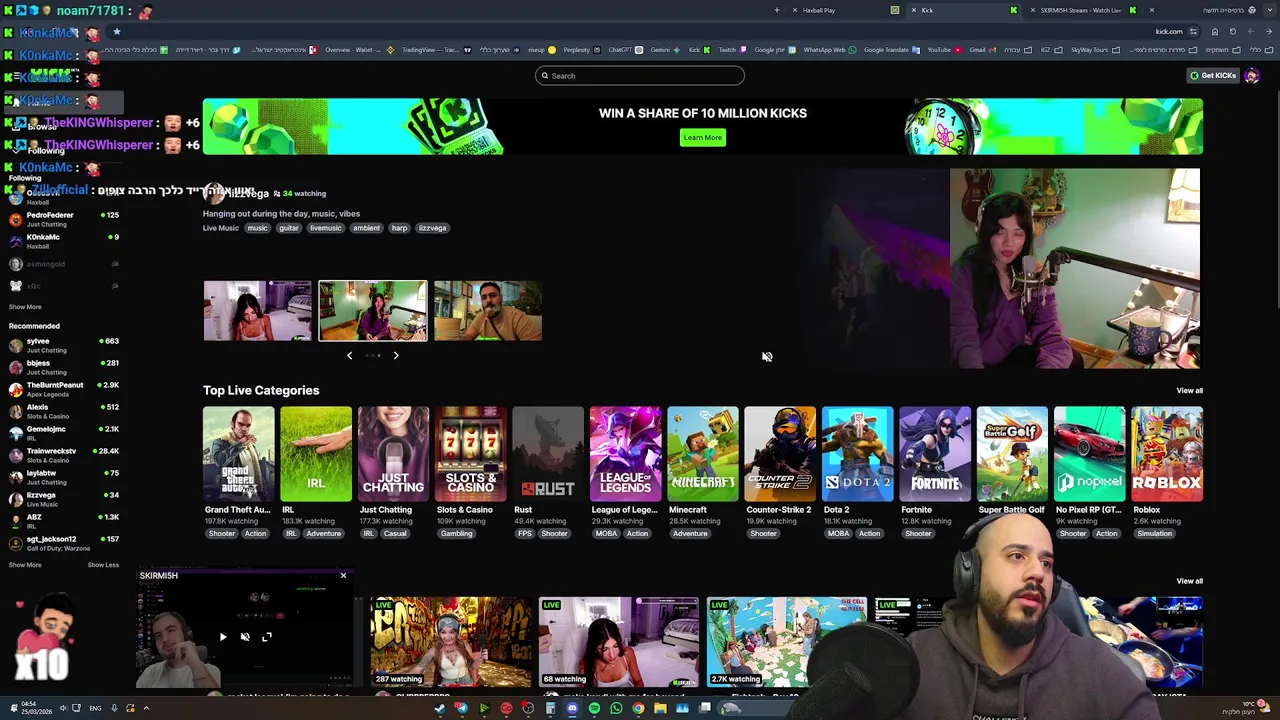The image size is (1280, 720).
Task: Open the Super Battle Golf category tile
Action: tap(1012, 453)
